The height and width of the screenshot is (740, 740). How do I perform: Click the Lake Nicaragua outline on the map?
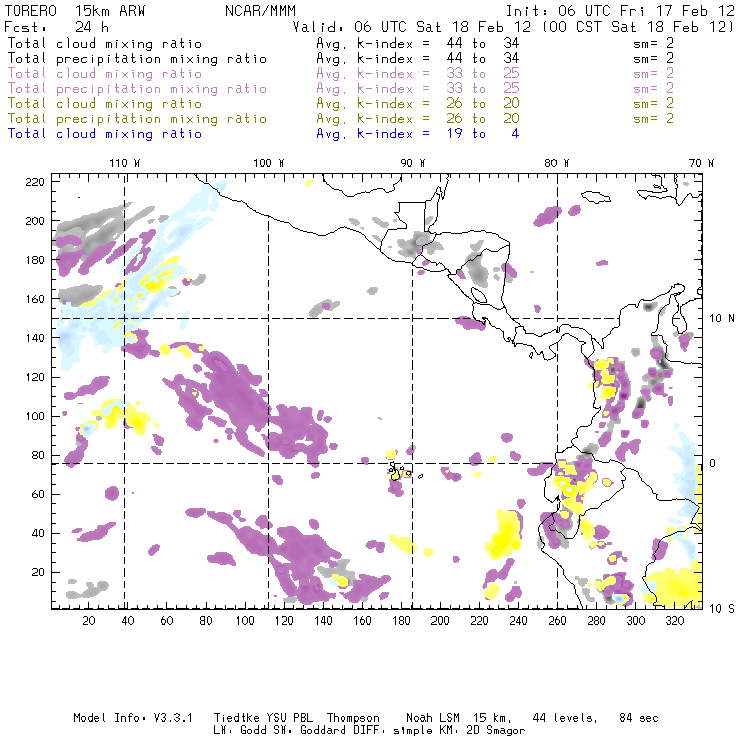[478, 295]
